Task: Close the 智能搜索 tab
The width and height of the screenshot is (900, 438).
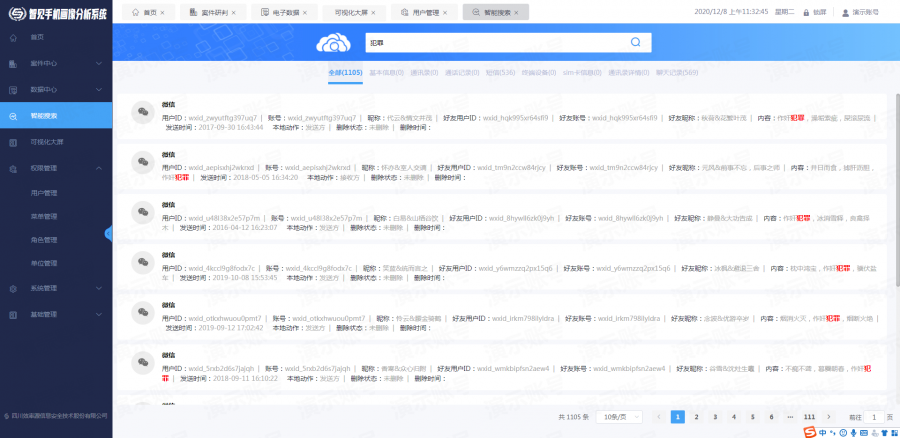Action: [x=517, y=13]
